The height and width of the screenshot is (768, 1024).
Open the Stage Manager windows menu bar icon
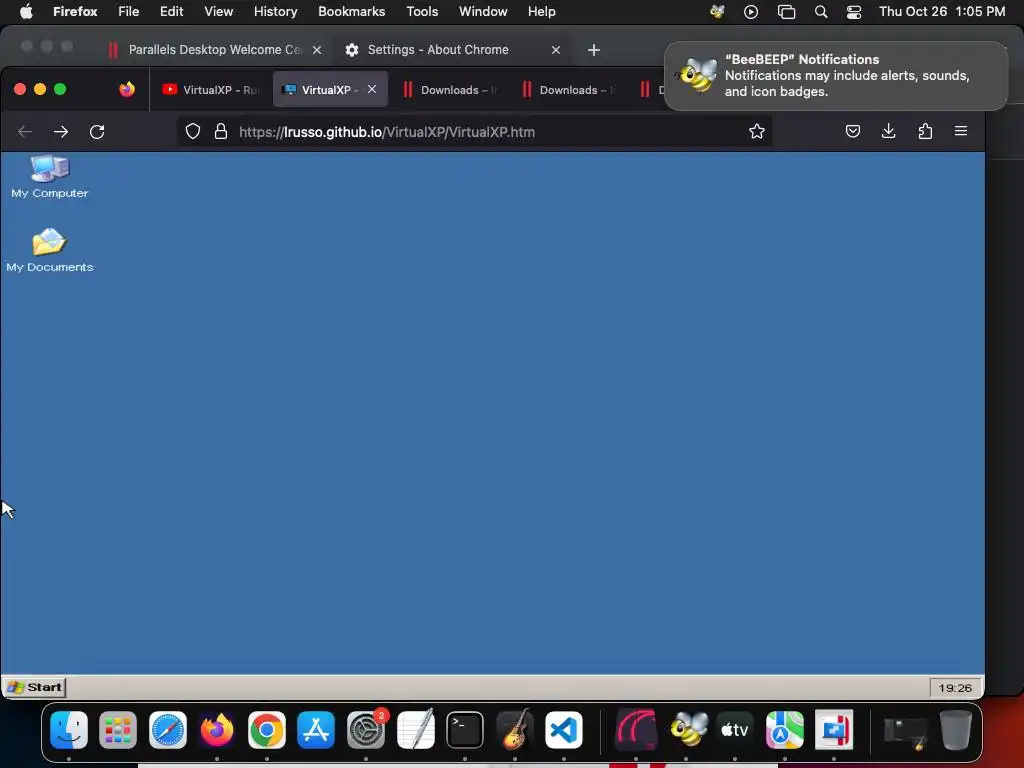[x=786, y=12]
